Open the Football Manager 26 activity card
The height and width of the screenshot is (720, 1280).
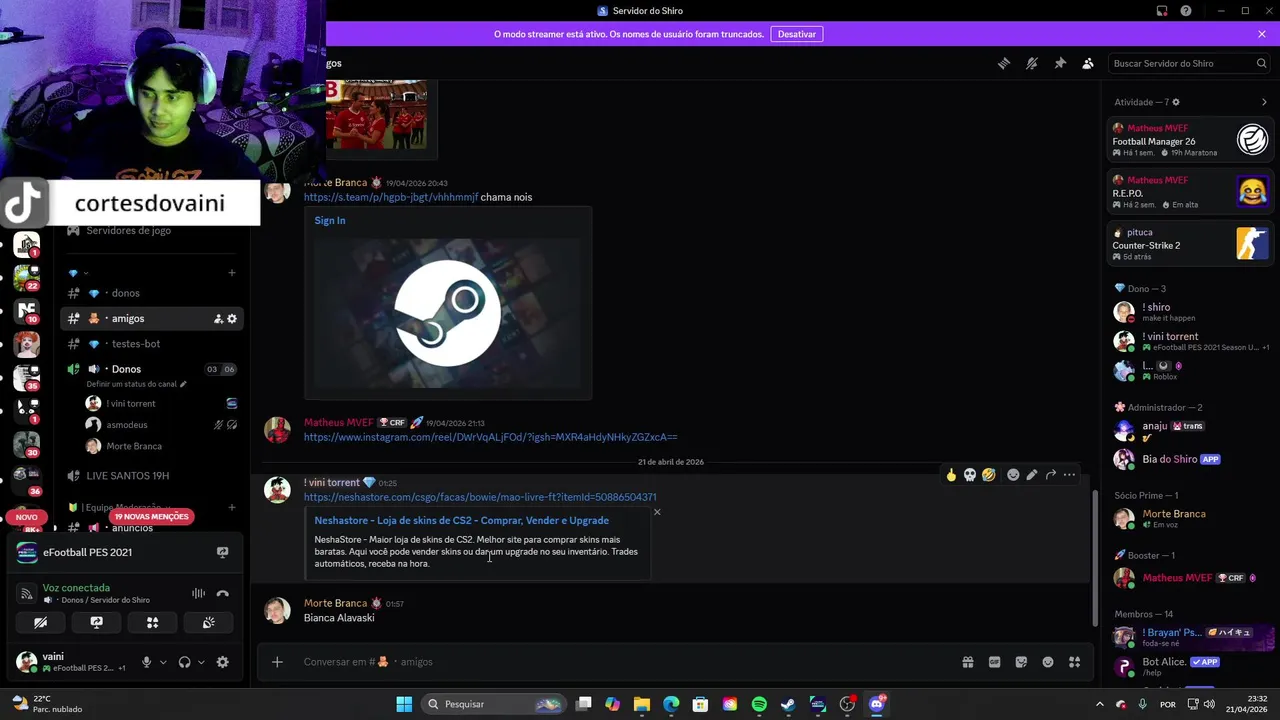click(1190, 140)
